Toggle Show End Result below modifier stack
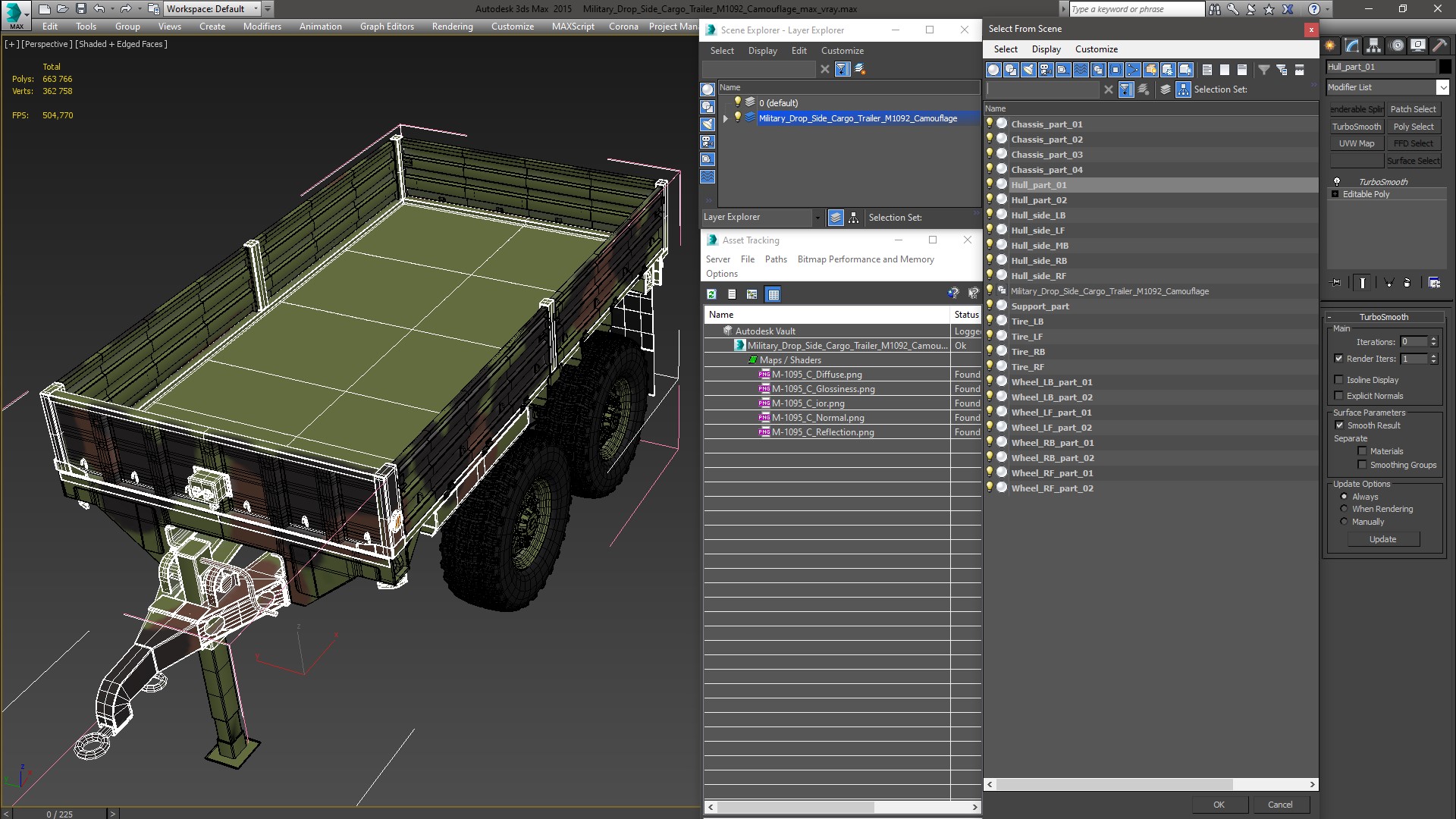The width and height of the screenshot is (1456, 819). [1363, 283]
